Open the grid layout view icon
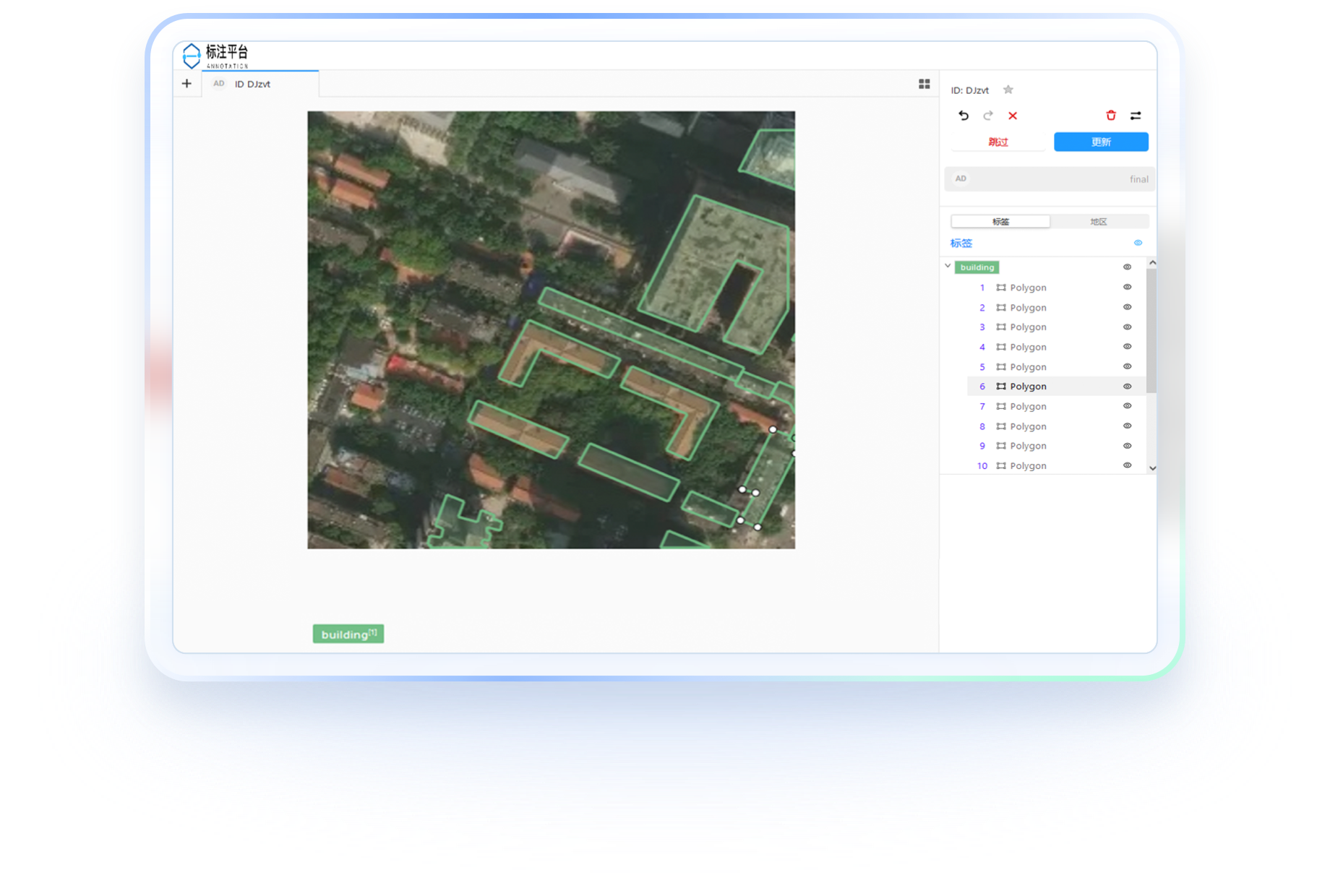Image resolution: width=1330 pixels, height=896 pixels. [924, 84]
